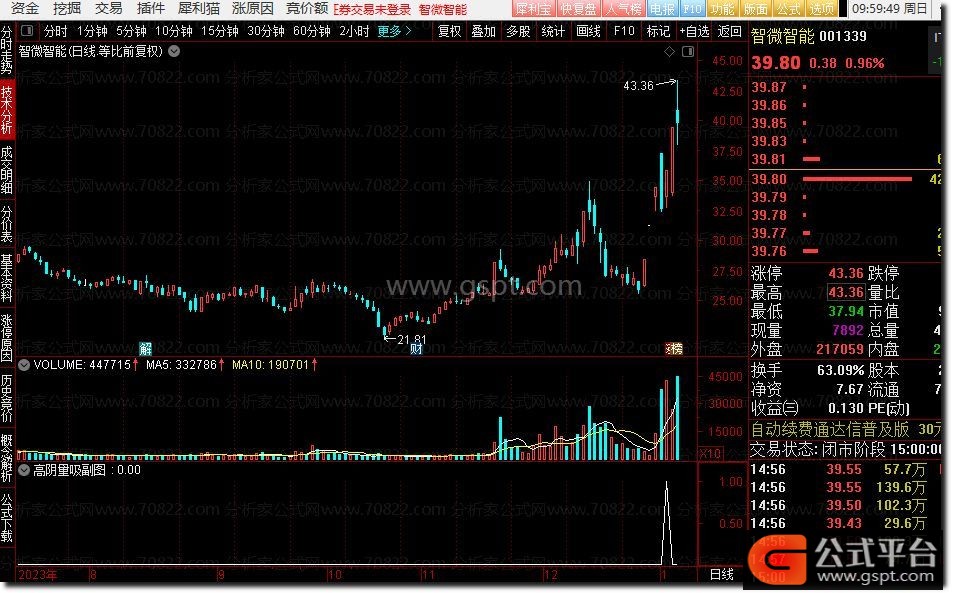Expand the 更多 timeframe list

point(394,30)
